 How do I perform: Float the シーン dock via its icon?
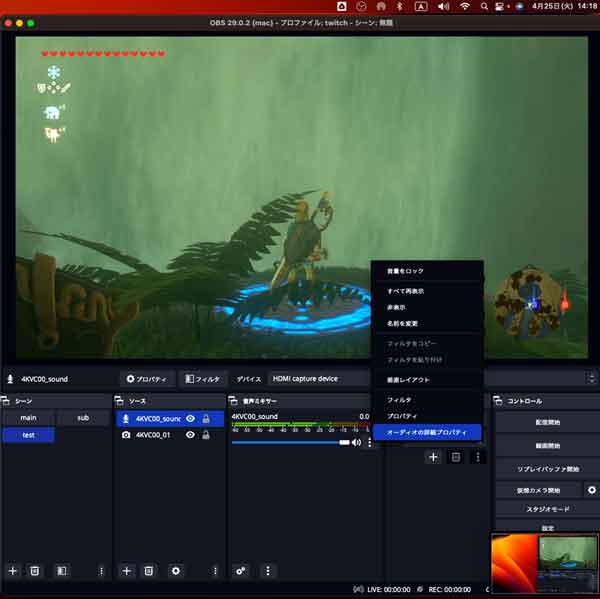coord(5,401)
